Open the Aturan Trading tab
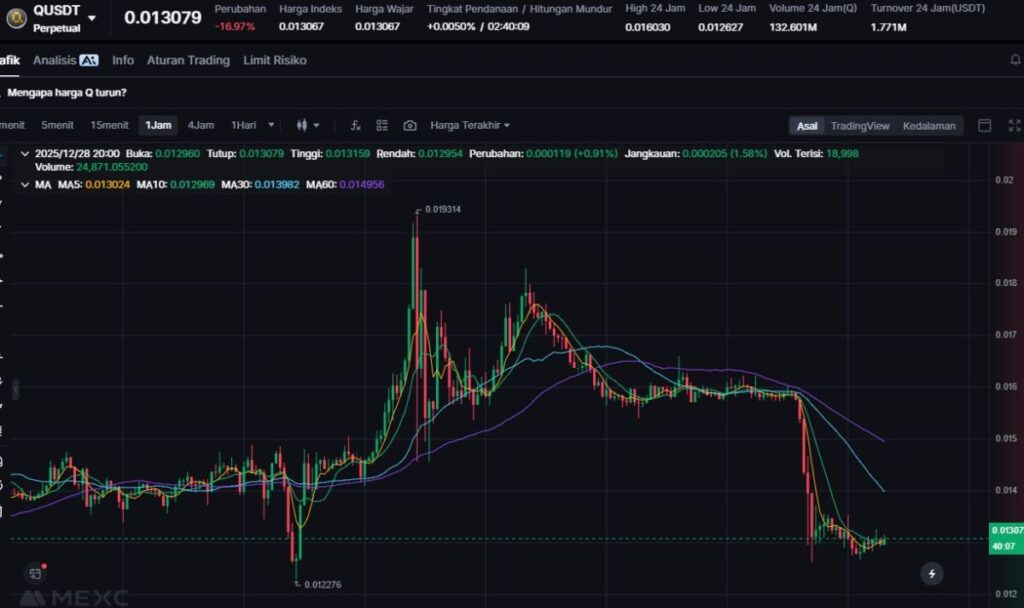The image size is (1024, 608). [x=188, y=60]
